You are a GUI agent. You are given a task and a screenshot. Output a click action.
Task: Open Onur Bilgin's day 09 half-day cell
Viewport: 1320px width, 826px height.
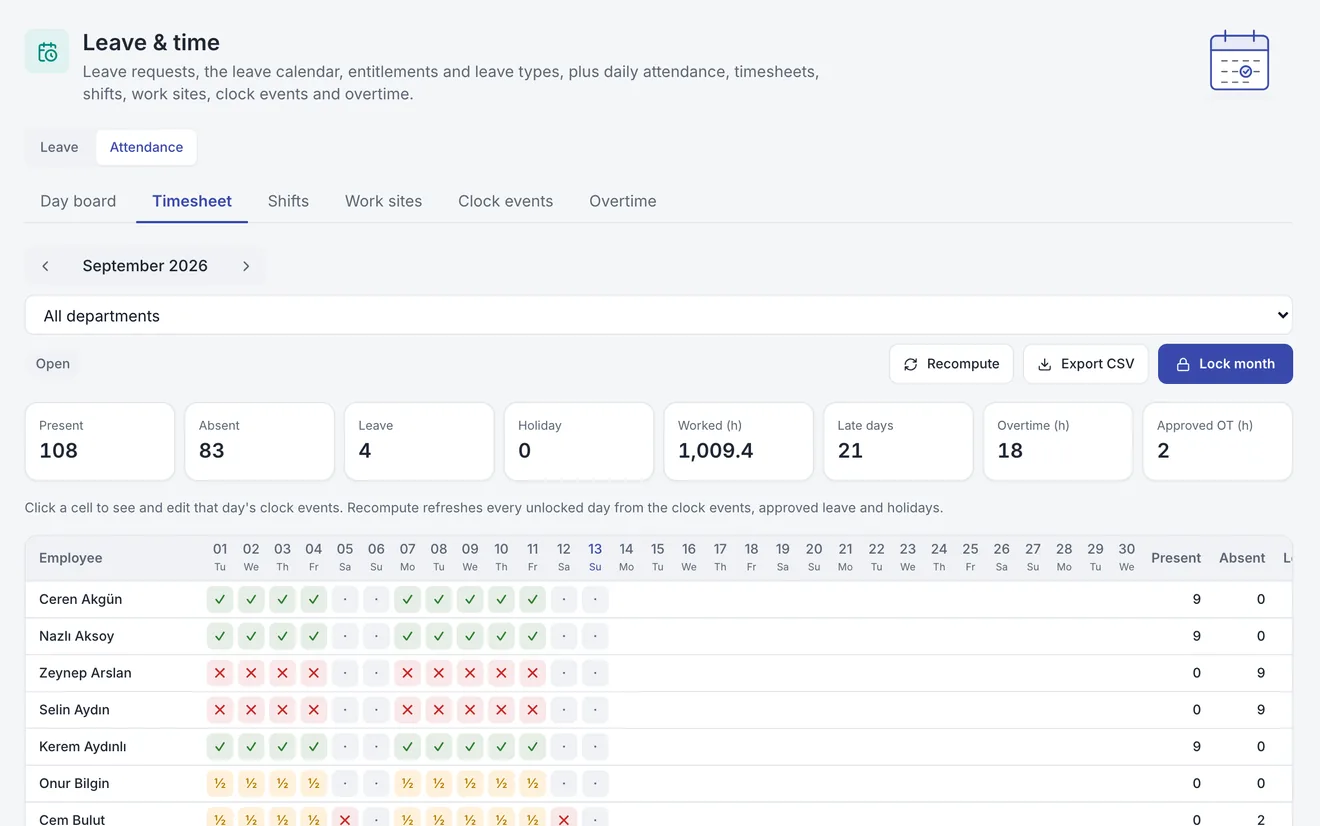[x=470, y=784]
